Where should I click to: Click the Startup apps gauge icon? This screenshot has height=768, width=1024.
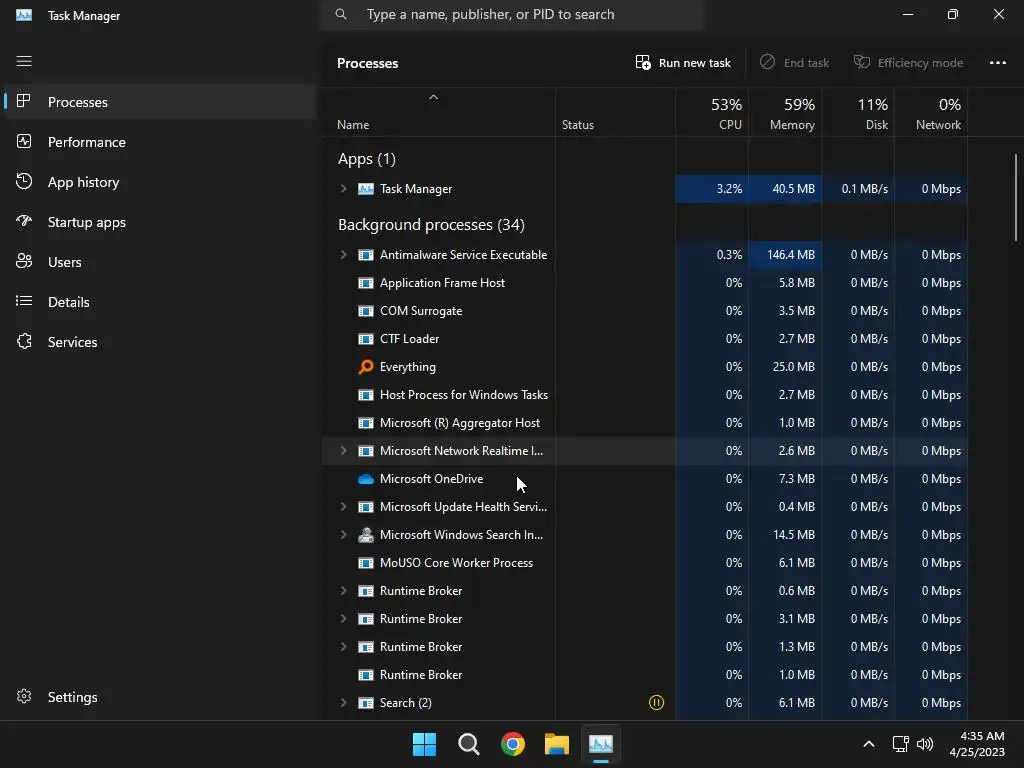click(x=24, y=221)
